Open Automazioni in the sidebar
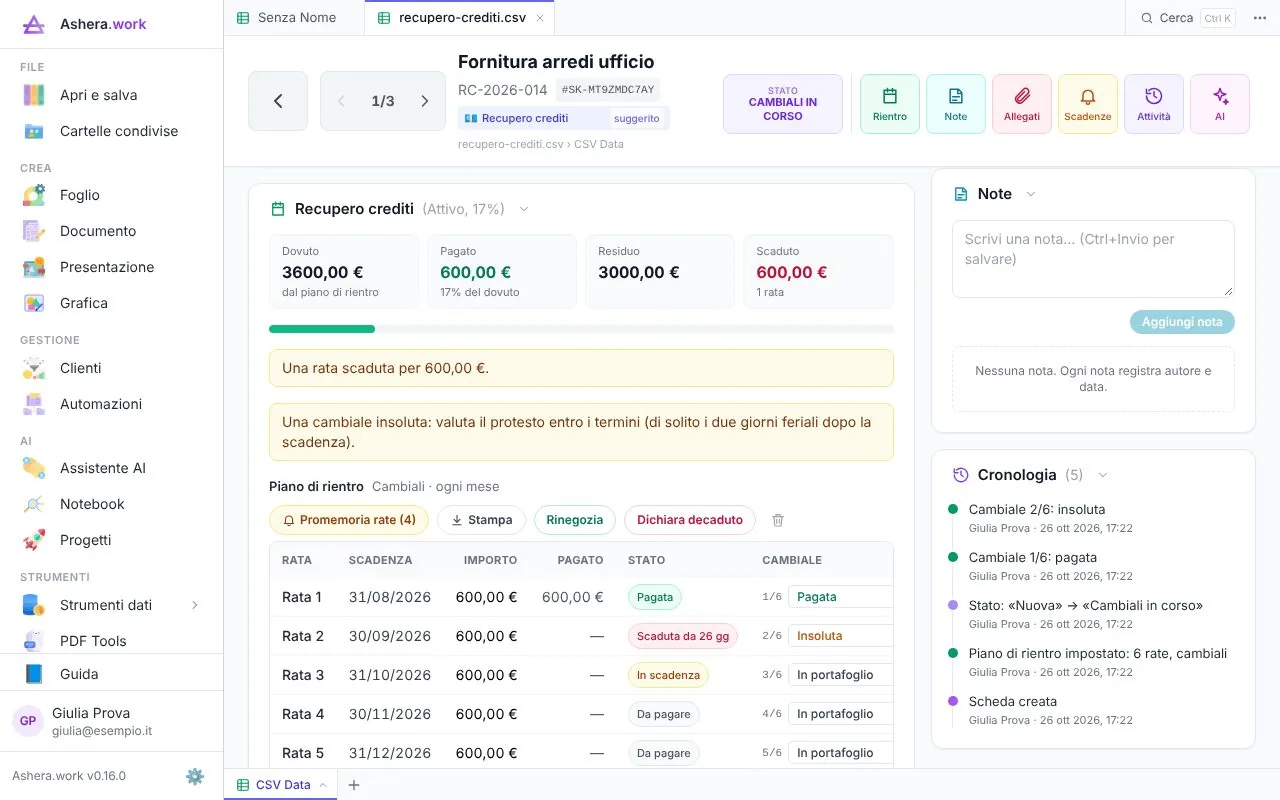Viewport: 1280px width, 800px height. click(x=111, y=404)
